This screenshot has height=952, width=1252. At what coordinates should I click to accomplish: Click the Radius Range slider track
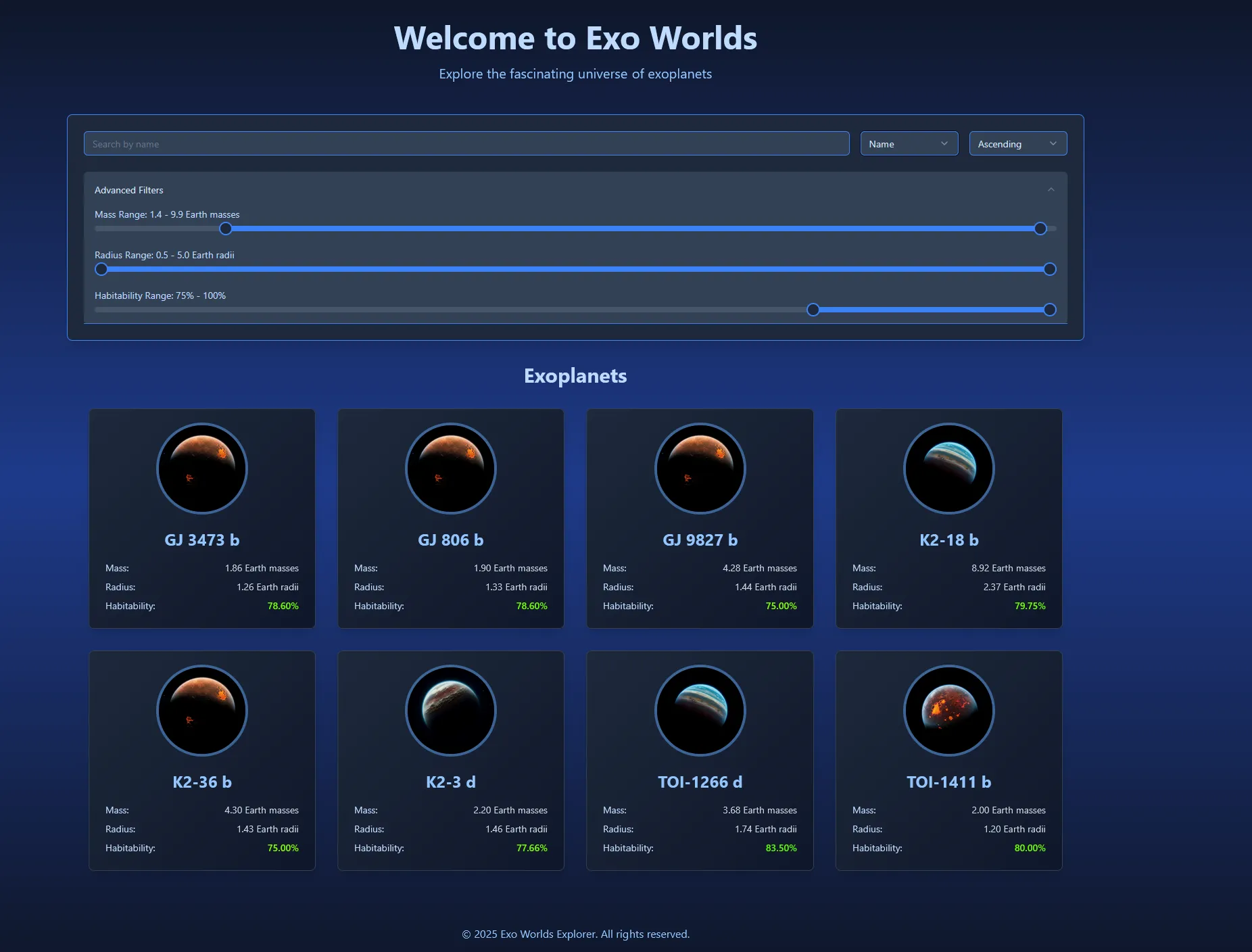click(x=575, y=269)
